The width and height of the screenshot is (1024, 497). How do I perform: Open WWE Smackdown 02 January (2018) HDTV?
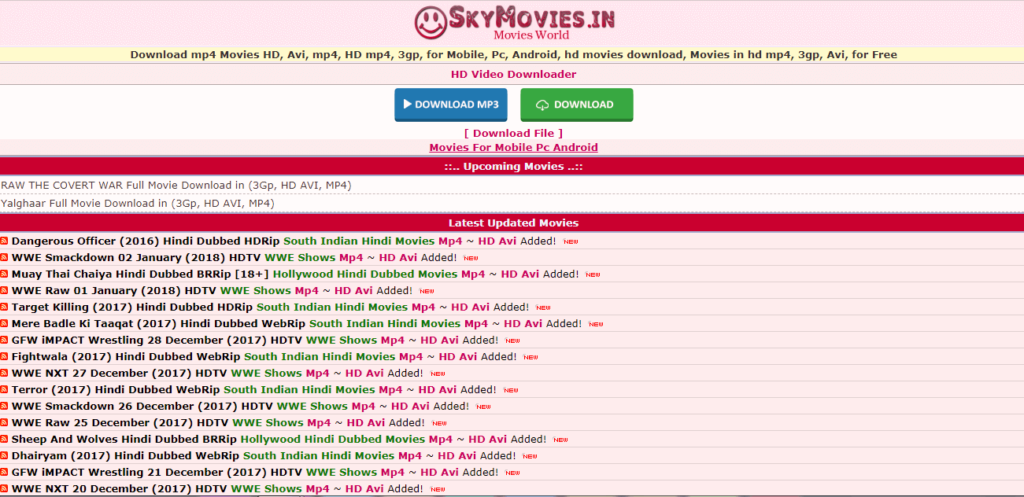136,257
